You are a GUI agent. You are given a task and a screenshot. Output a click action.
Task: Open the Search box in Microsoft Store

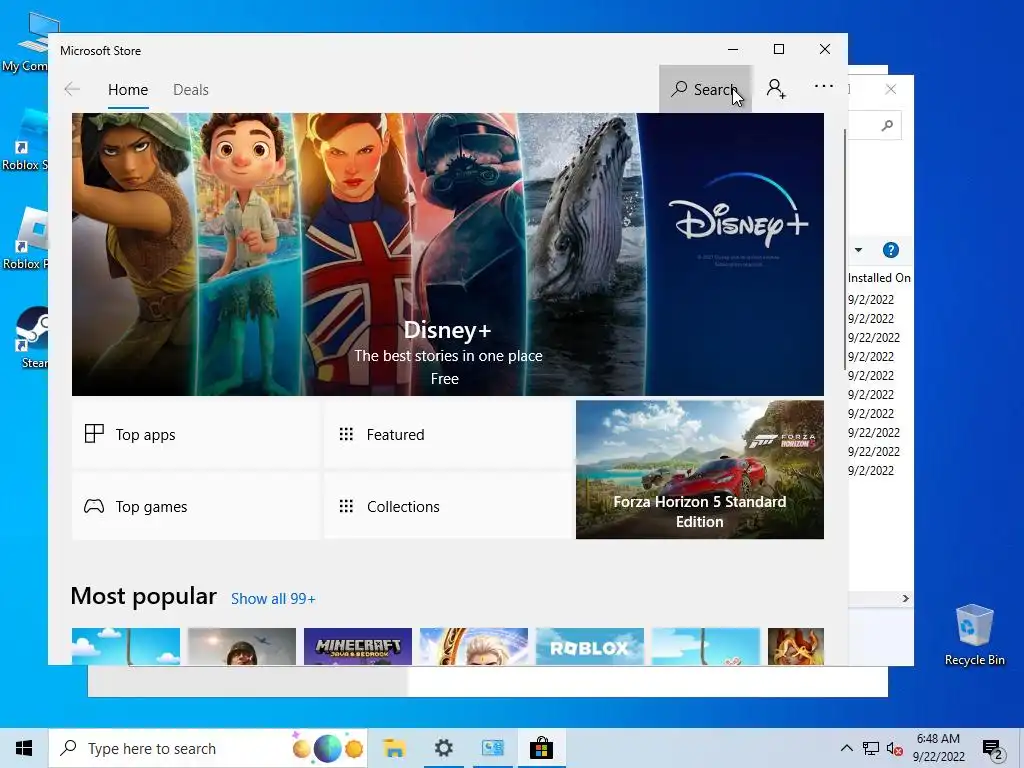click(x=705, y=89)
